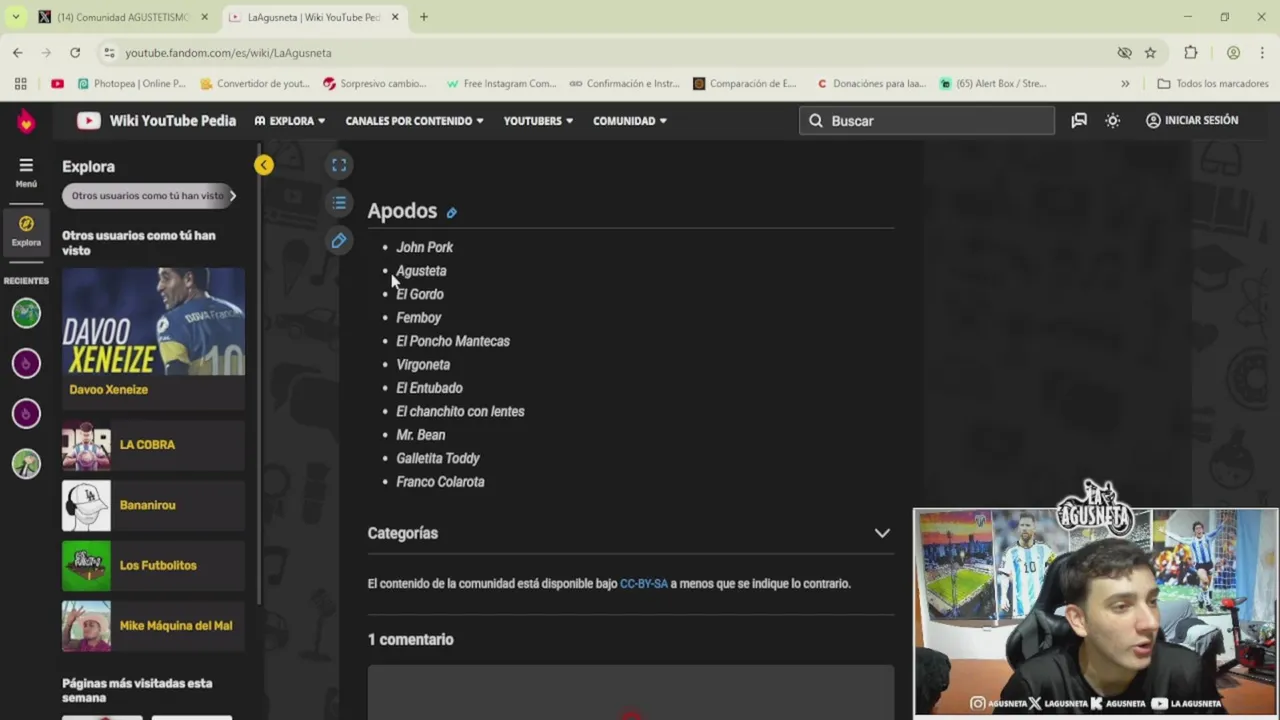1280x720 pixels.
Task: Click the 'Franco Colarota' list item
Action: 440,482
